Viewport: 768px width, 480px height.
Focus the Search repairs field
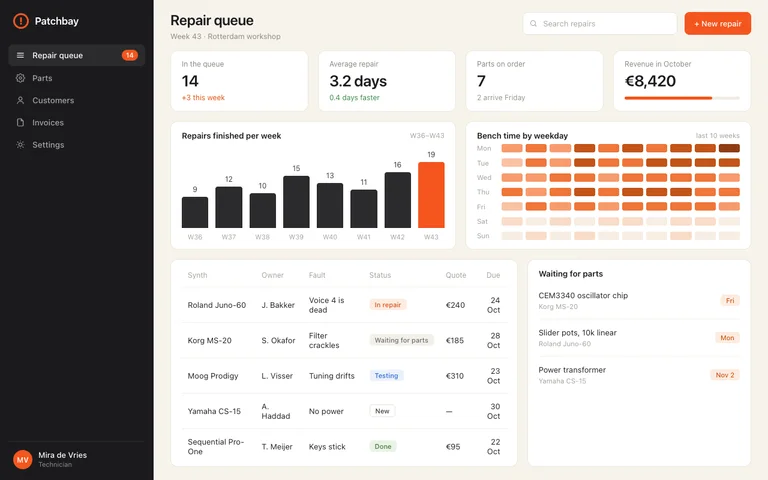pyautogui.click(x=600, y=24)
